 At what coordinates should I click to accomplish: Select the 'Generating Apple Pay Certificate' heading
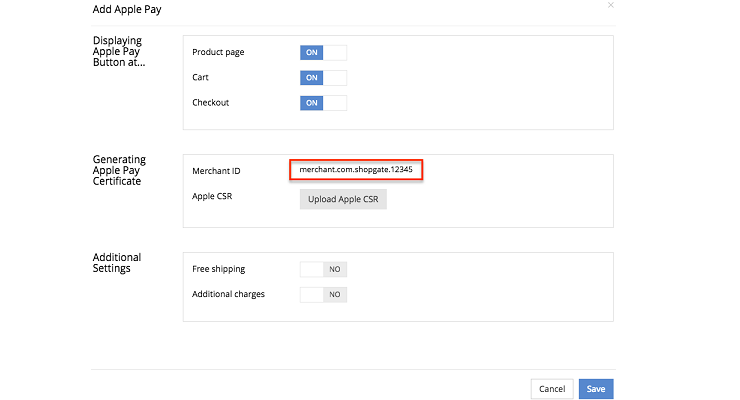click(119, 170)
